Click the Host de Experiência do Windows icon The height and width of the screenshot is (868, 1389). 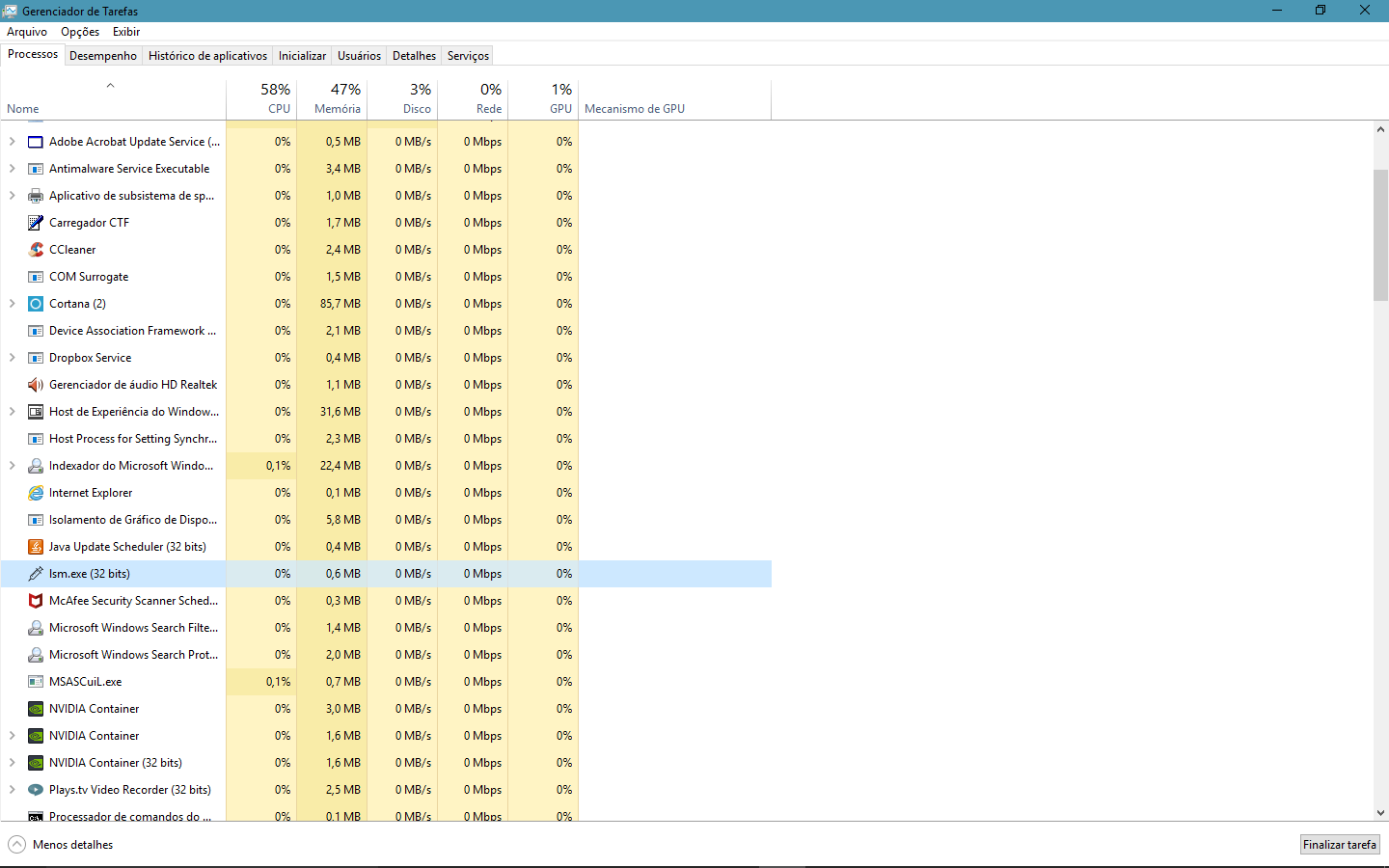[36, 412]
